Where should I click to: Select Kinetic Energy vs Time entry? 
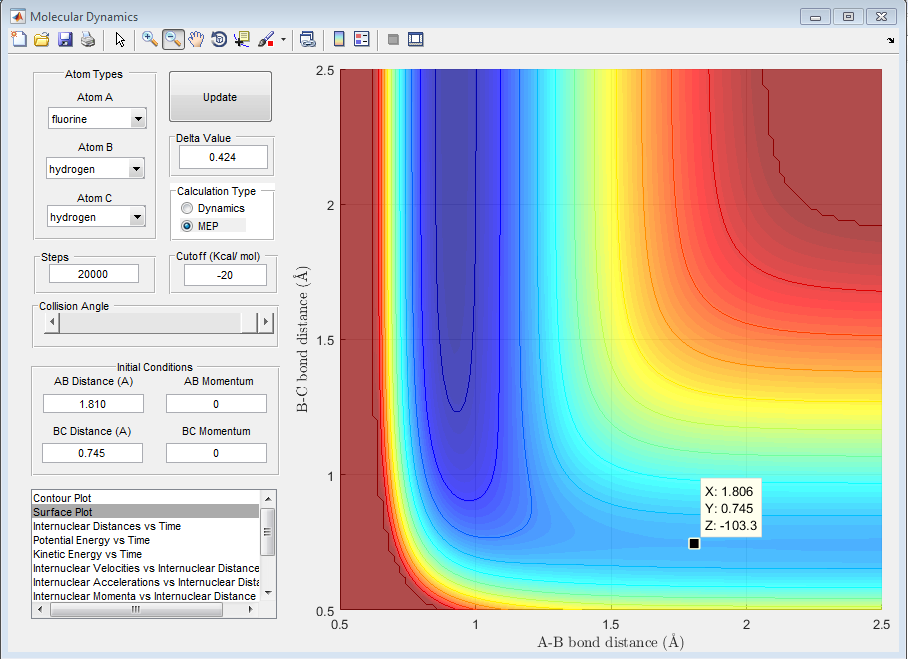pyautogui.click(x=87, y=554)
